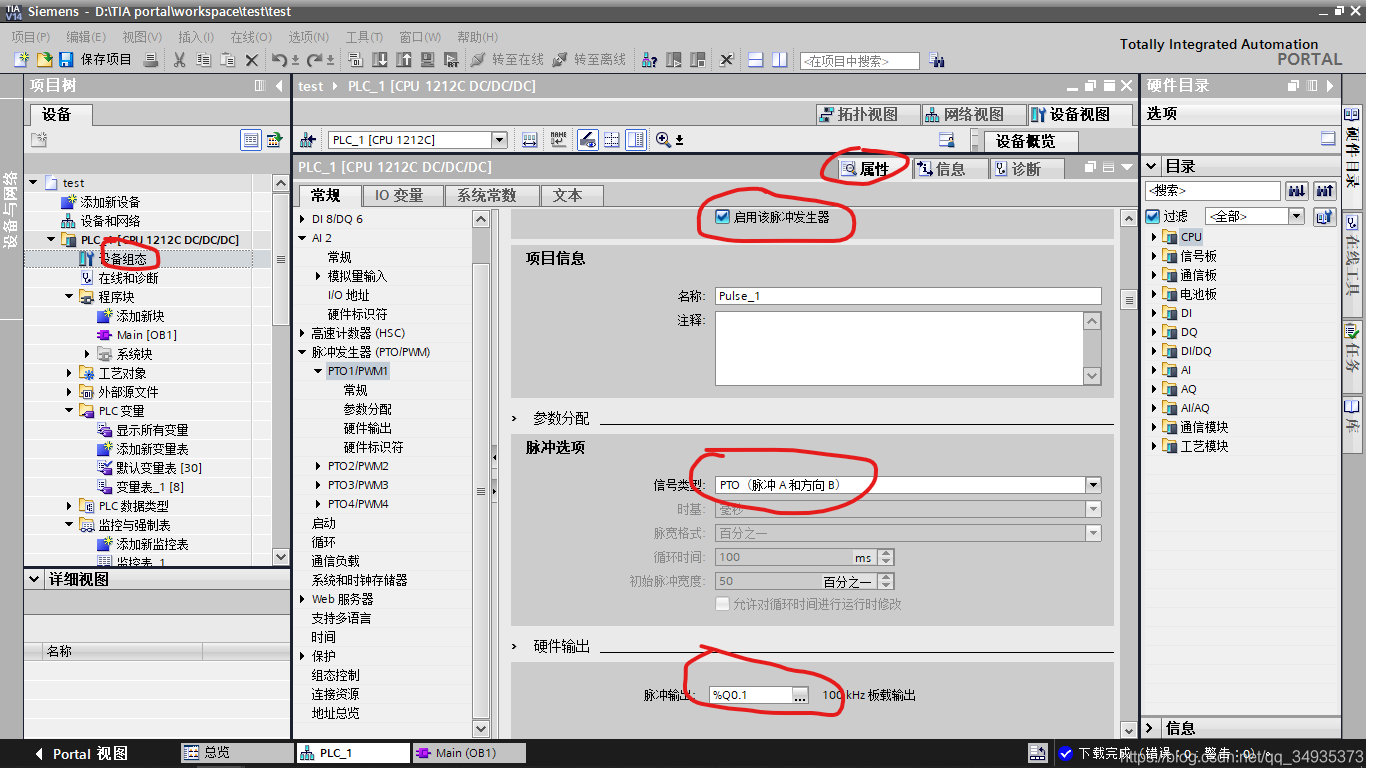Click the Compile icon in the toolbar
Screen dimensions: 1374x776
355,60
